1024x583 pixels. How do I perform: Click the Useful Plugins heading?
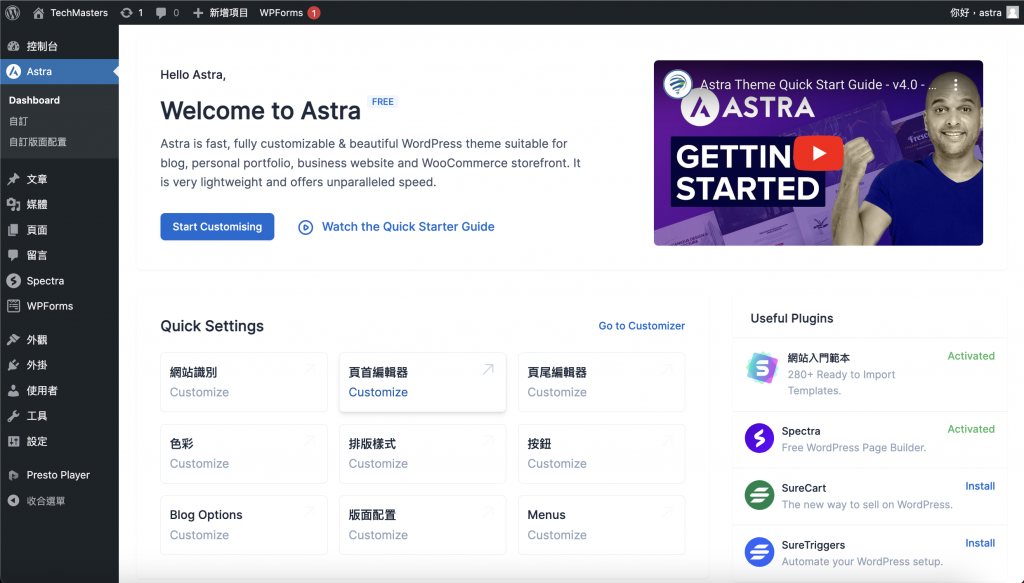coord(792,319)
